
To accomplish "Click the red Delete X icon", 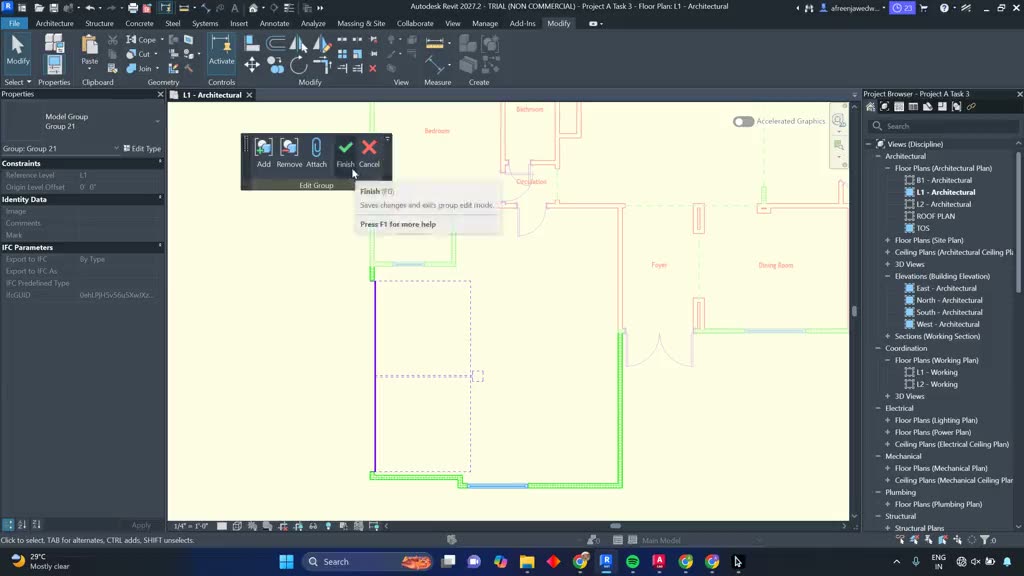I will tap(373, 68).
